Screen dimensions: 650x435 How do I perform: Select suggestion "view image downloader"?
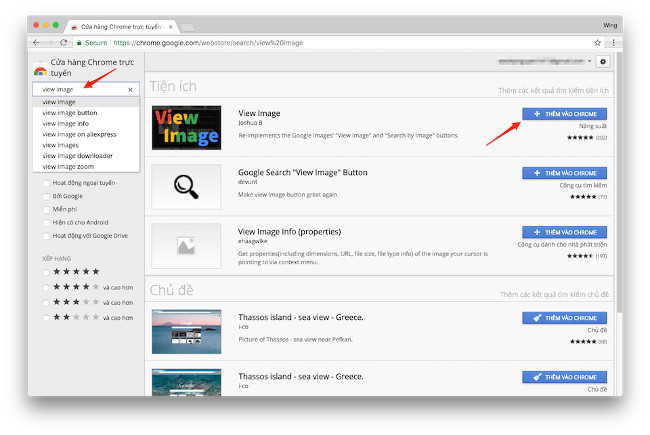click(86, 156)
